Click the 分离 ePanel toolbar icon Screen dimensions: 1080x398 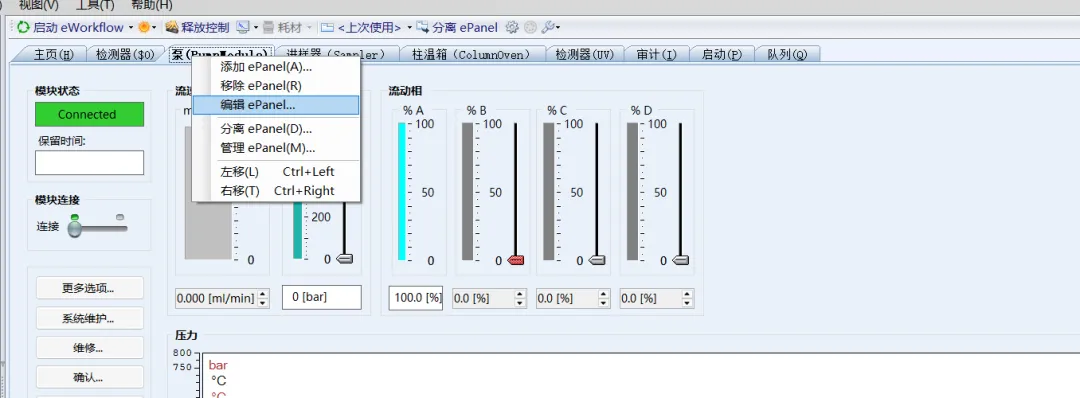pyautogui.click(x=422, y=28)
